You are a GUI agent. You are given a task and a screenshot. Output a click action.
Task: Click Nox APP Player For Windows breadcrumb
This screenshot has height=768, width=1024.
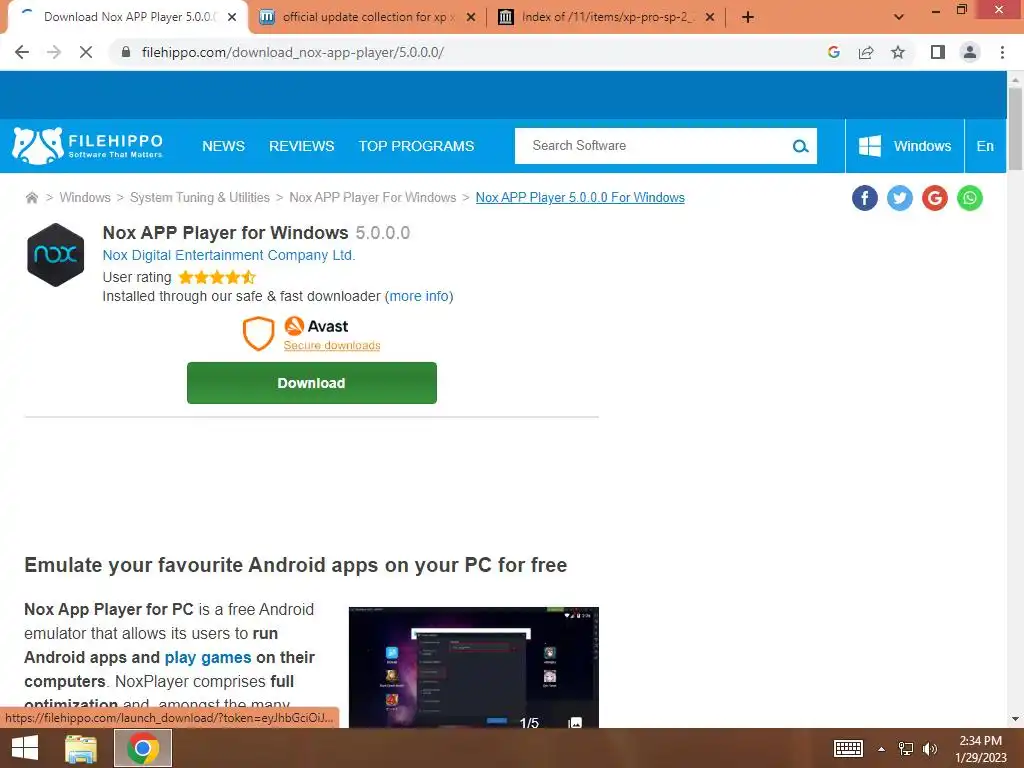[372, 197]
